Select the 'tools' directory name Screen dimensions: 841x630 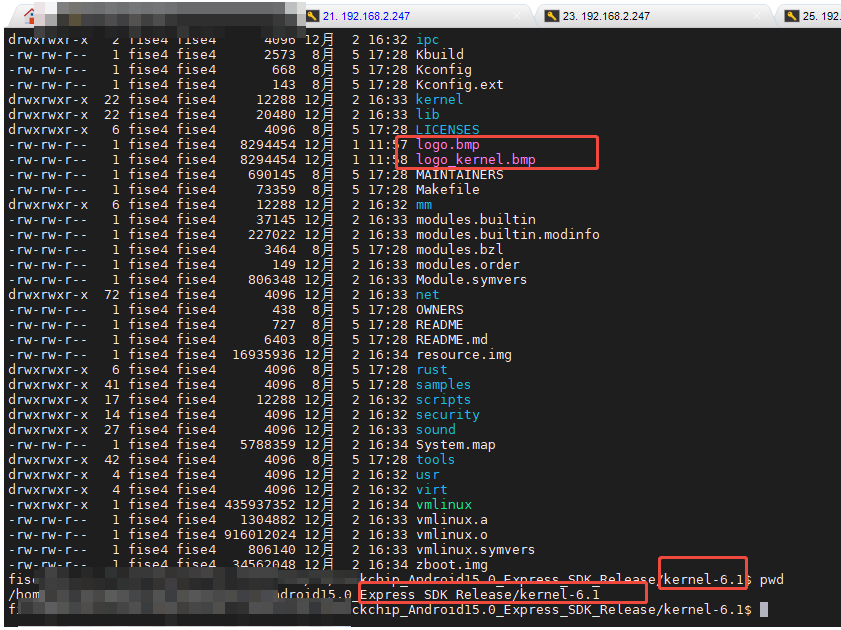tap(436, 460)
